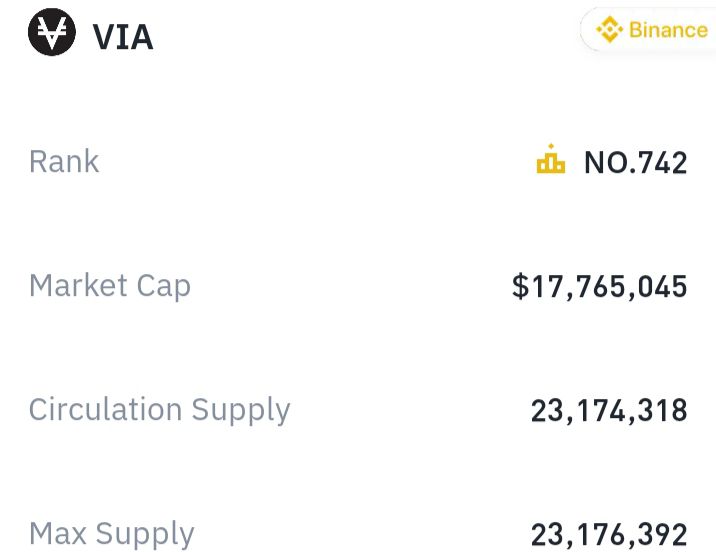Tap the Binance text in badge
This screenshot has width=716, height=552.
point(669,30)
